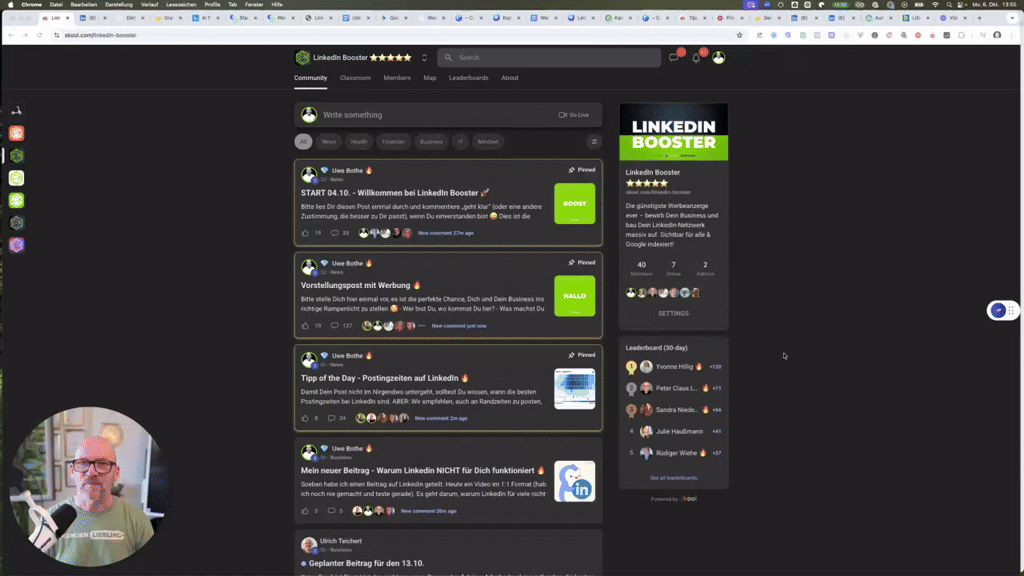Click the address bar URL skool.com/linkedin-booster
The image size is (1024, 576).
[x=101, y=35]
